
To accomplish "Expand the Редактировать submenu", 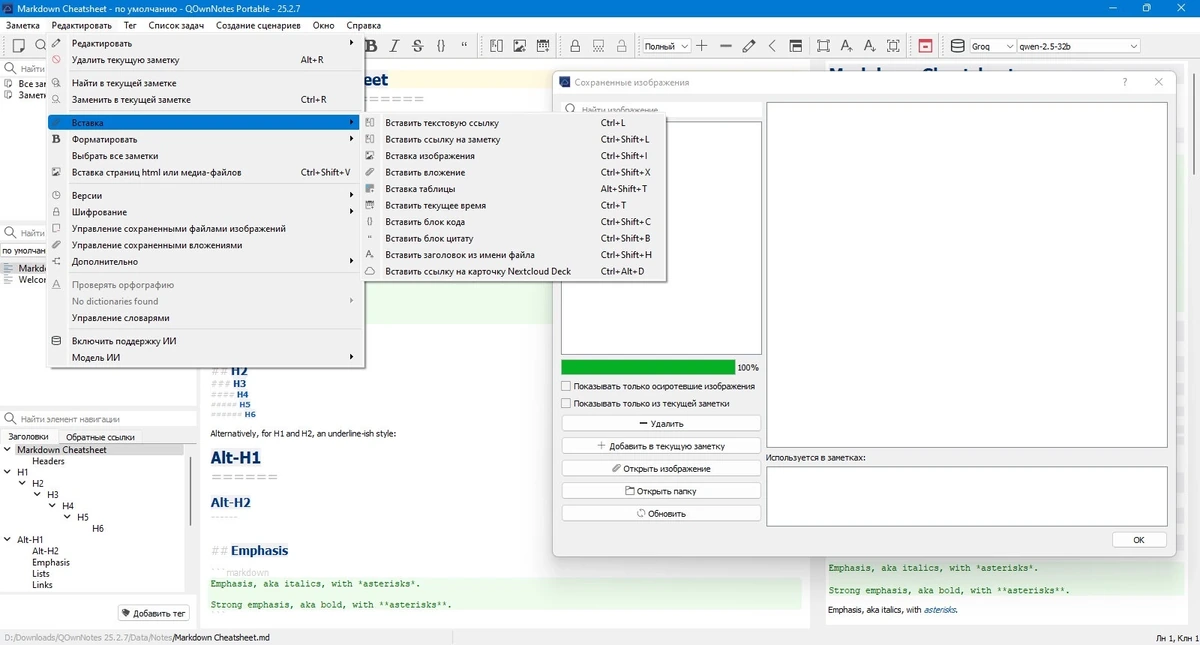I will (203, 43).
